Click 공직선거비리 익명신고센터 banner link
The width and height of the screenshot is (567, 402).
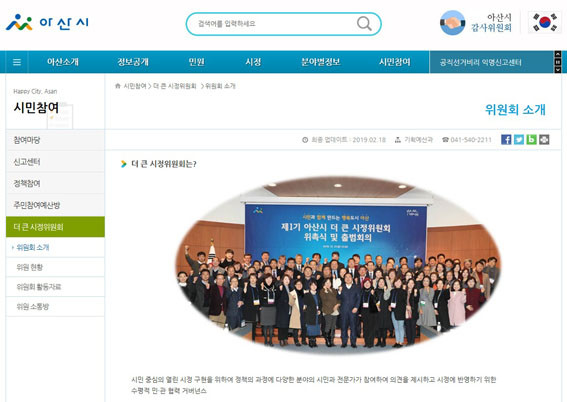tap(481, 63)
